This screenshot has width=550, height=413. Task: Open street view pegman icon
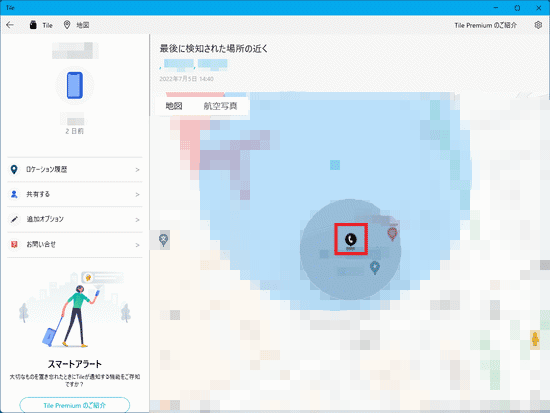pos(535,339)
